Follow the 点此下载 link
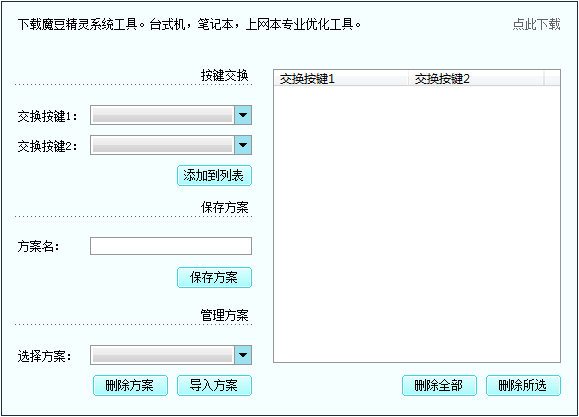 tap(537, 24)
